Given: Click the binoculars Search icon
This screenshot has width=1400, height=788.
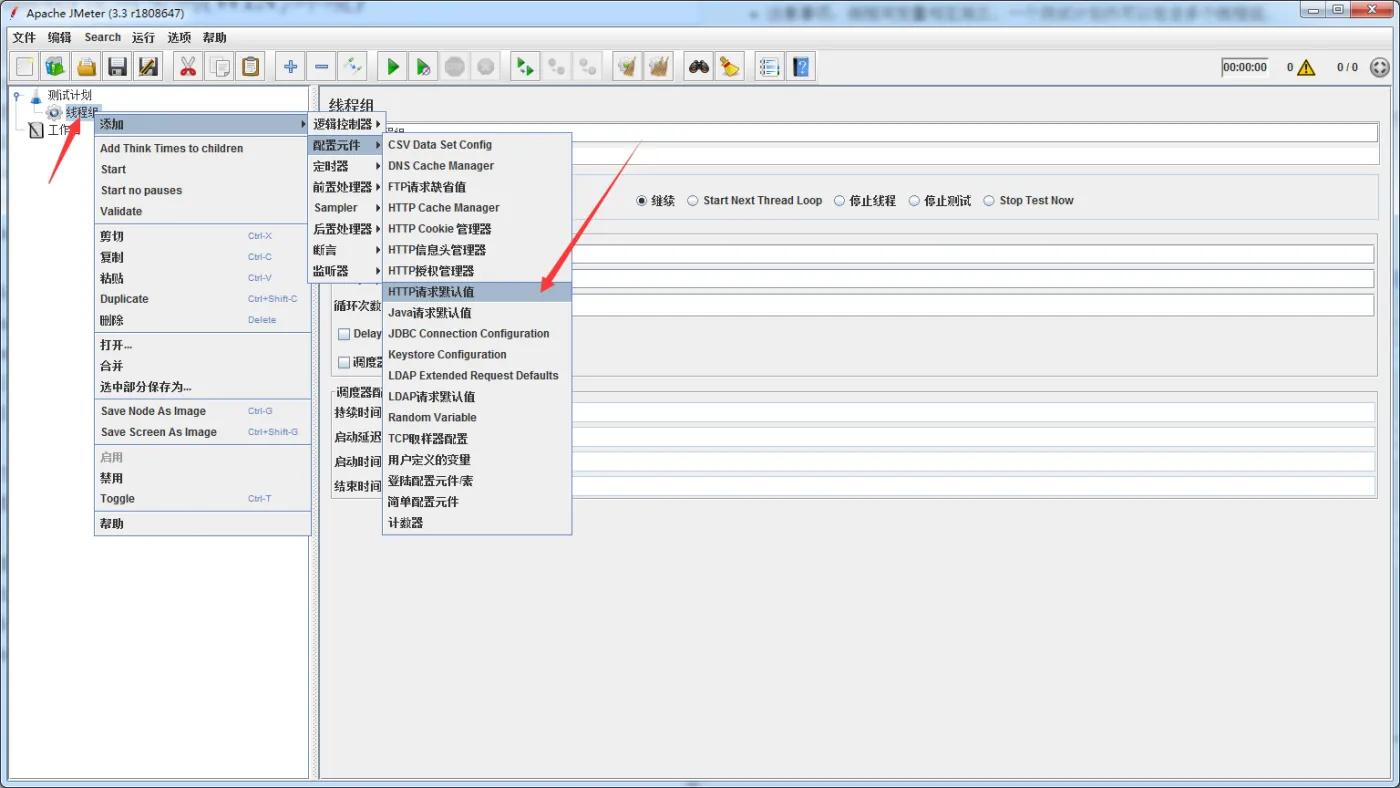Looking at the screenshot, I should tap(698, 67).
